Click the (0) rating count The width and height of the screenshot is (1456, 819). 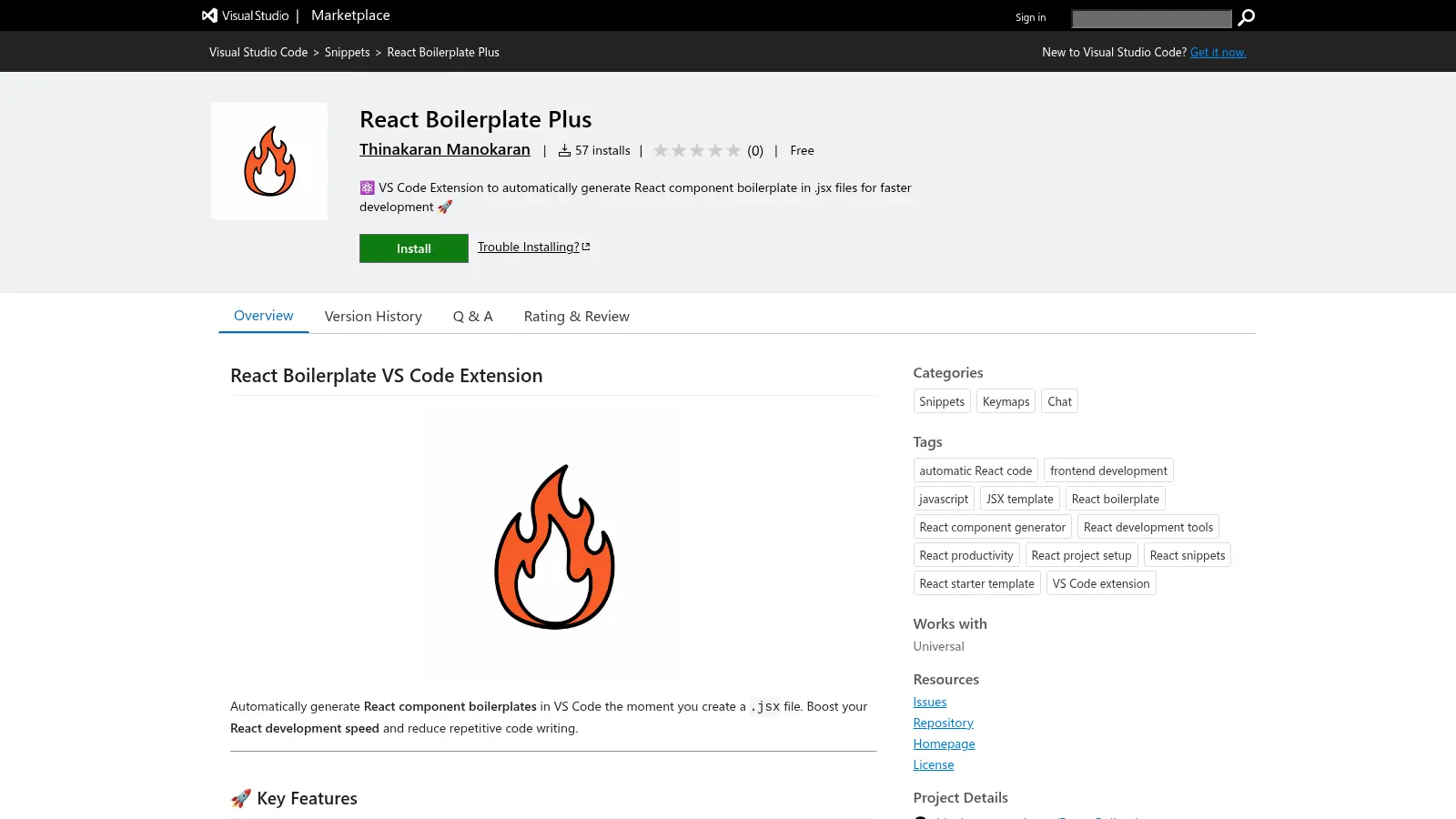tap(755, 150)
